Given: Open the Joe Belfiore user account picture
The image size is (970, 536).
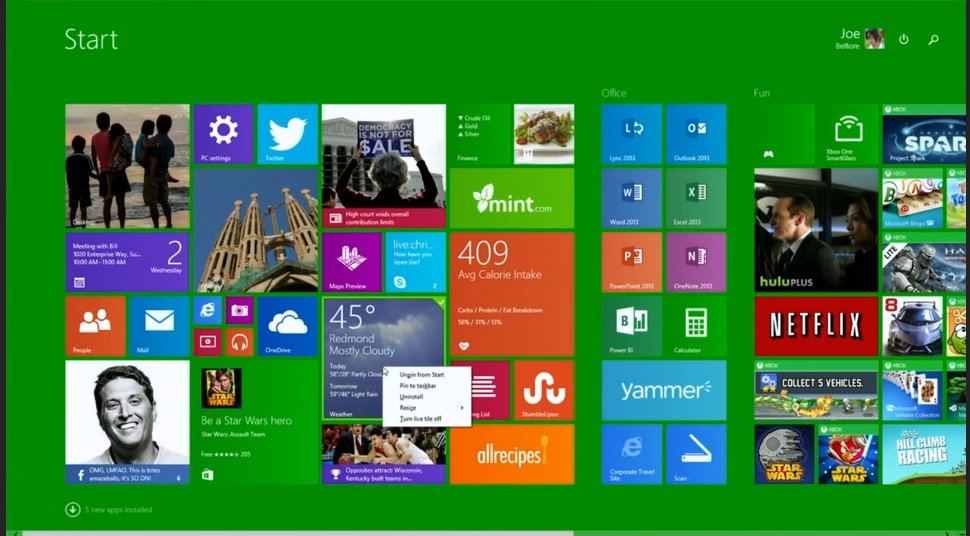Looking at the screenshot, I should (874, 38).
